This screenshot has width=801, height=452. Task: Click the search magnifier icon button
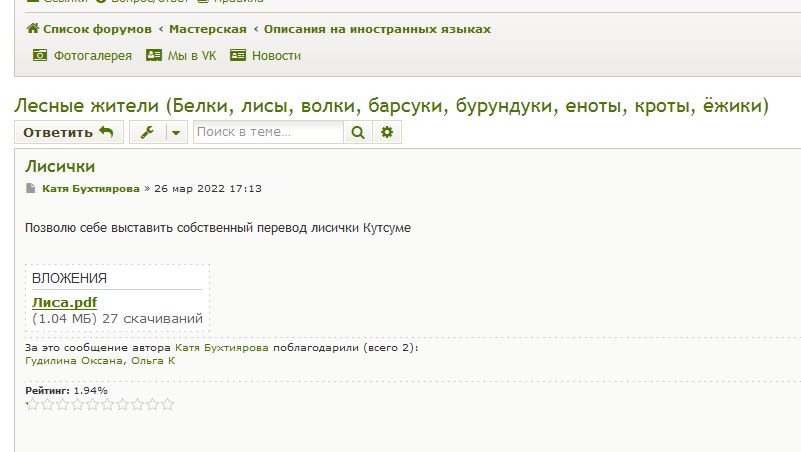click(358, 132)
